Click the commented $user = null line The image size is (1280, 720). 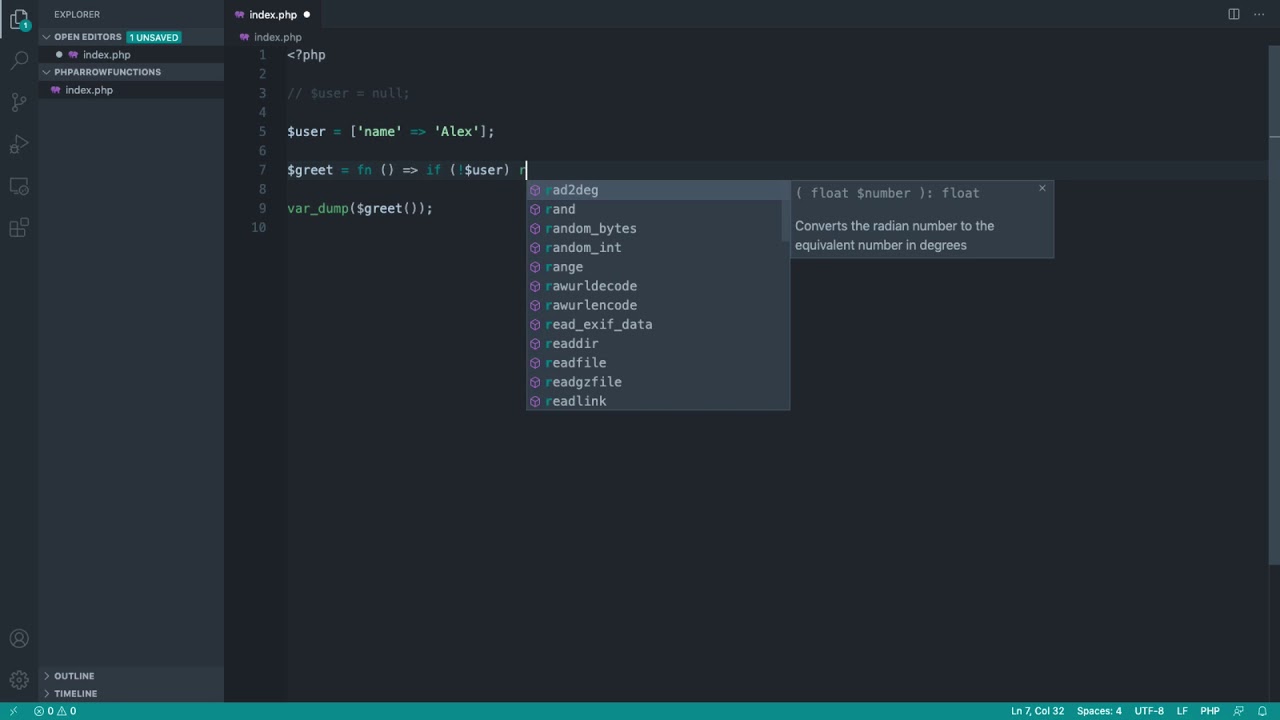(348, 93)
